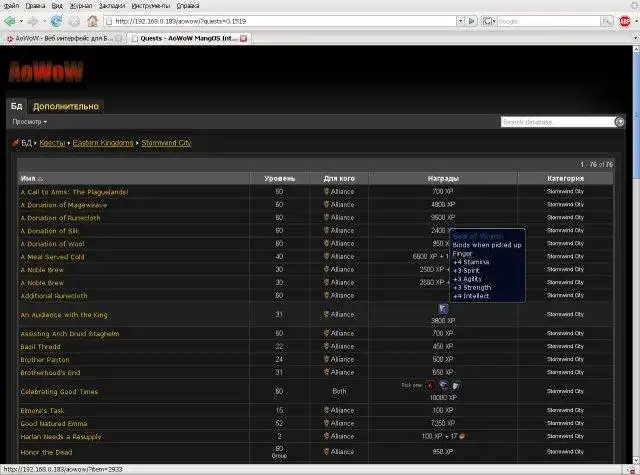Open the Справка menu
This screenshot has height=475, width=640.
pyautogui.click(x=188, y=6)
